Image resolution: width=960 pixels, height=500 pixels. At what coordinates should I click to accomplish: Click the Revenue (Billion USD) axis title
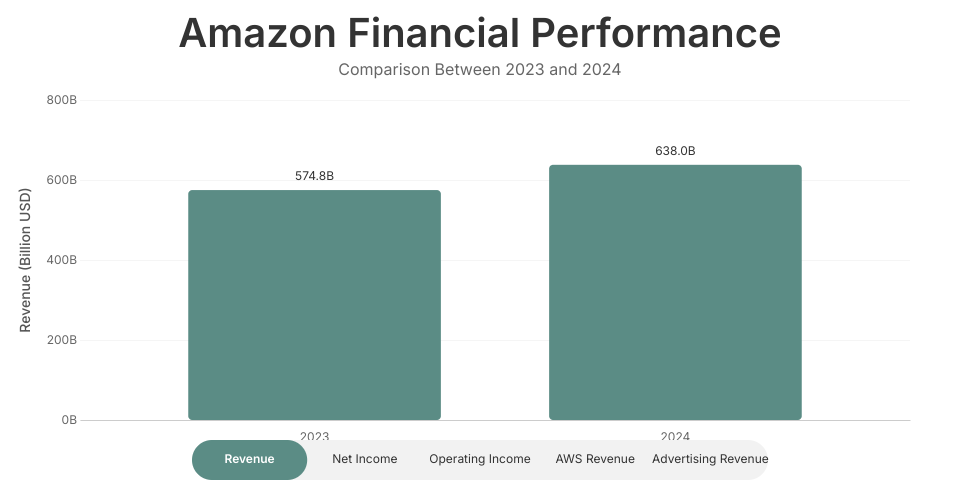[x=26, y=261]
